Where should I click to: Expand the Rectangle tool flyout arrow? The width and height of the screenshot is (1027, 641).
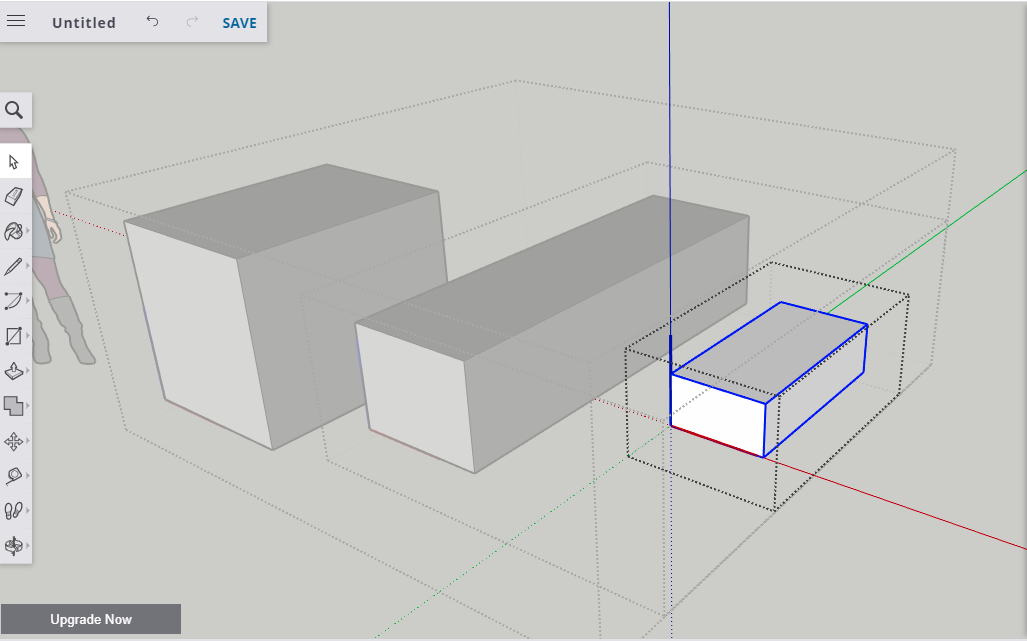tap(28, 336)
